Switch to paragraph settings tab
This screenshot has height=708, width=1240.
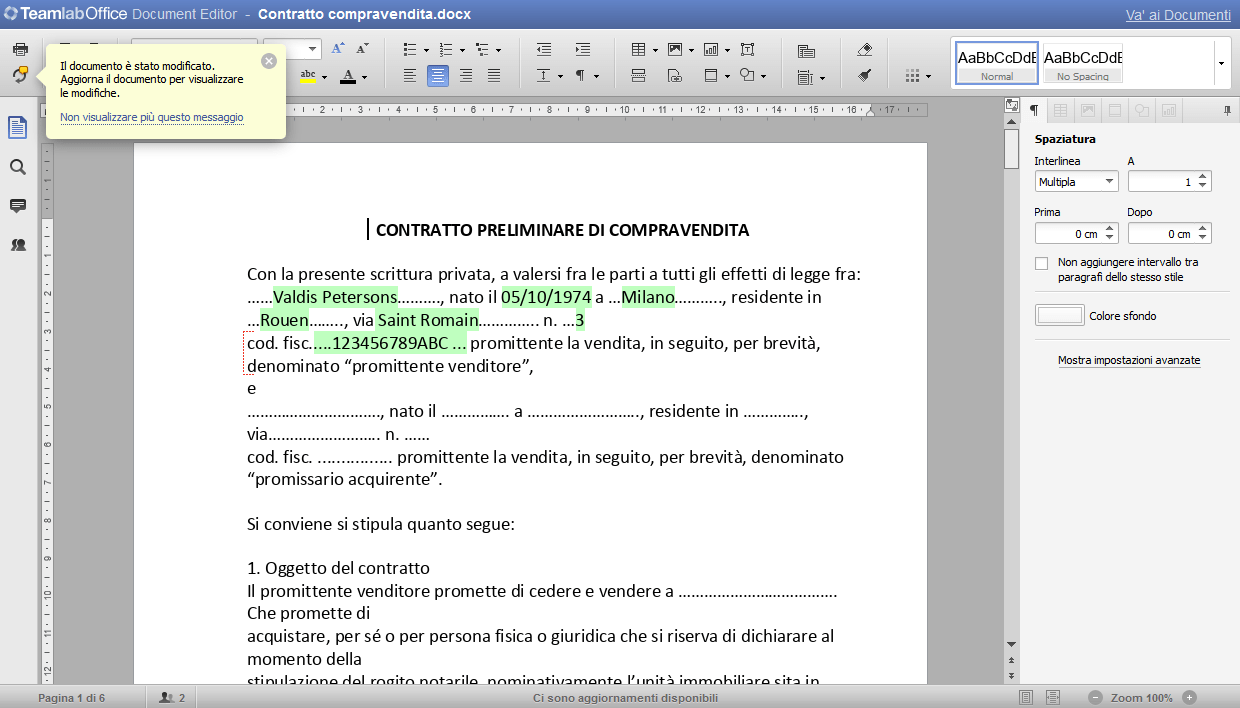pos(1034,110)
